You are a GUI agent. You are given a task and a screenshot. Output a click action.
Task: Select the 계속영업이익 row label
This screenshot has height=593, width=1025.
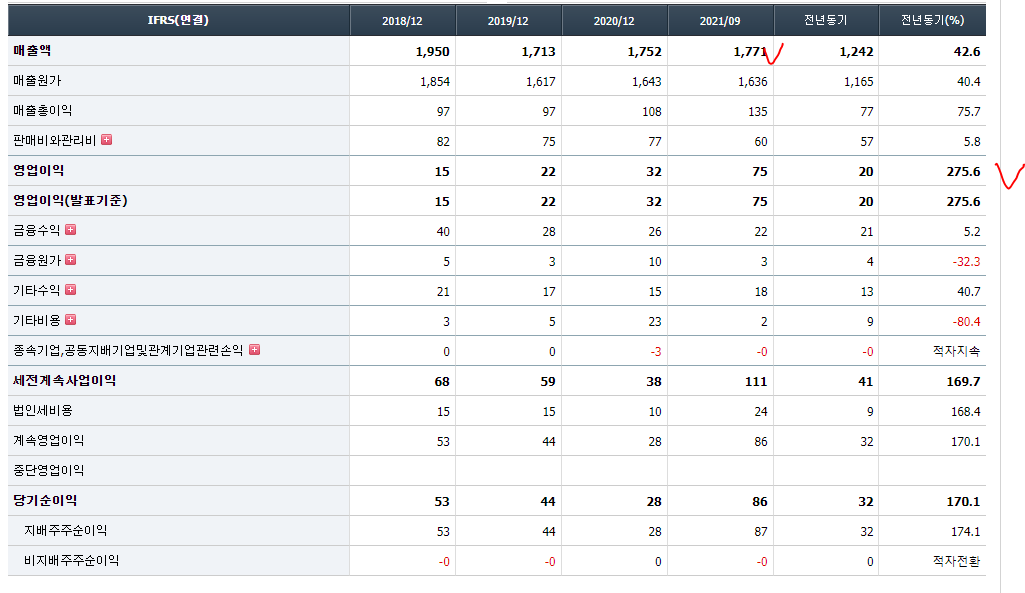pyautogui.click(x=48, y=441)
